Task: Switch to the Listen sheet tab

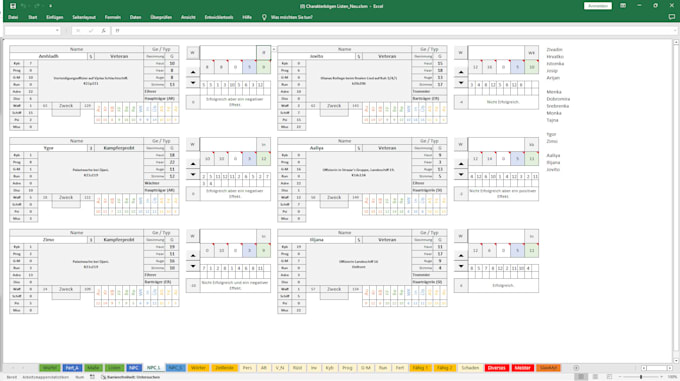Action: [x=114, y=368]
